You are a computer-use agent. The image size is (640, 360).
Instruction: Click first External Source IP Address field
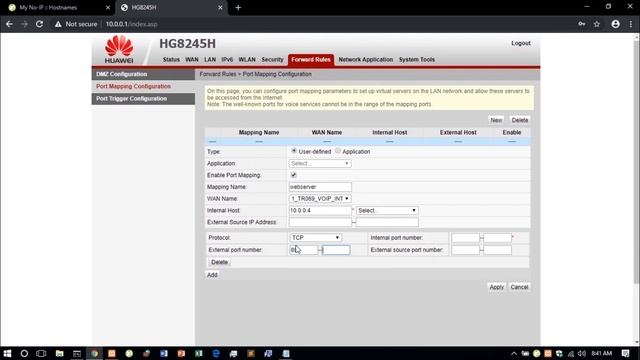coord(320,222)
